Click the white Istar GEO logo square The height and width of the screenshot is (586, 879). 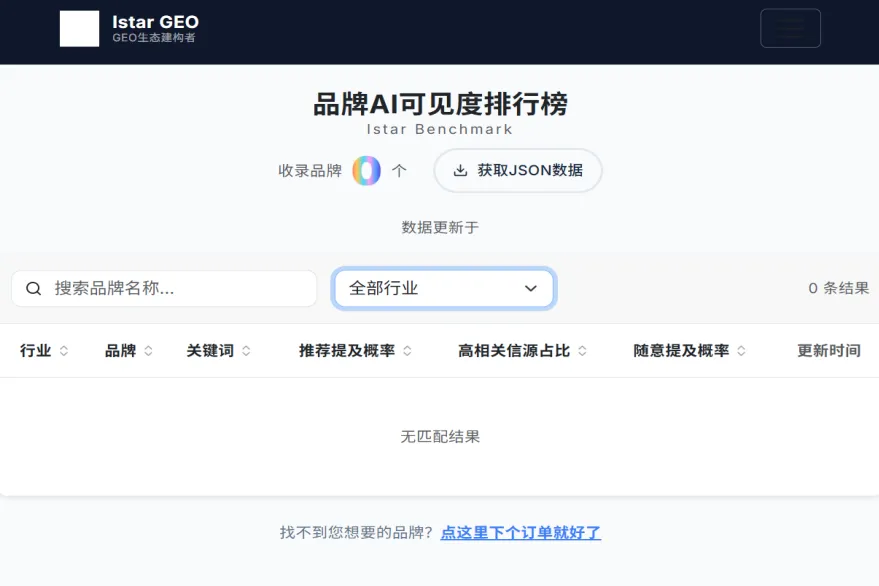click(79, 29)
